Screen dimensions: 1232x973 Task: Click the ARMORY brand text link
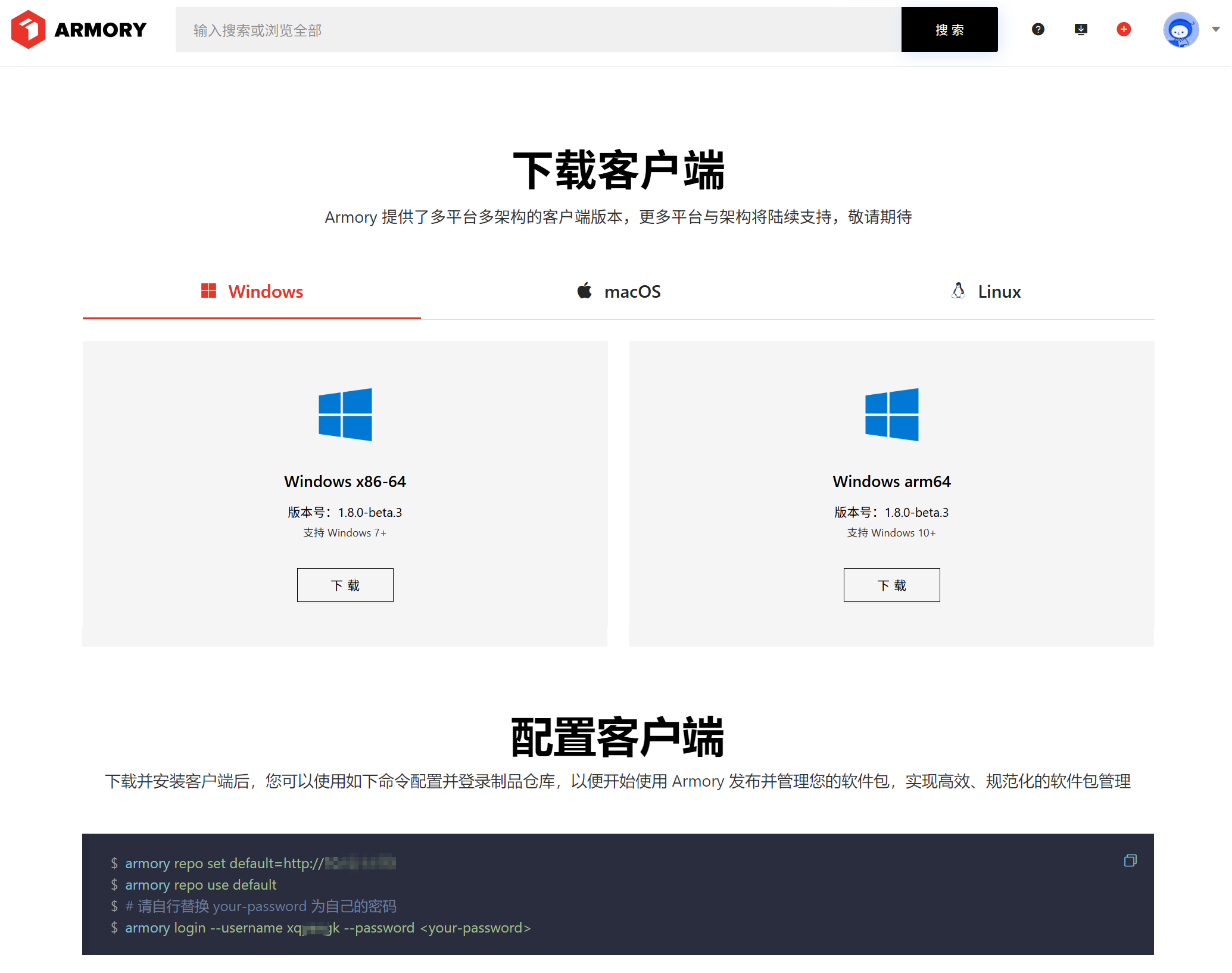(100, 30)
